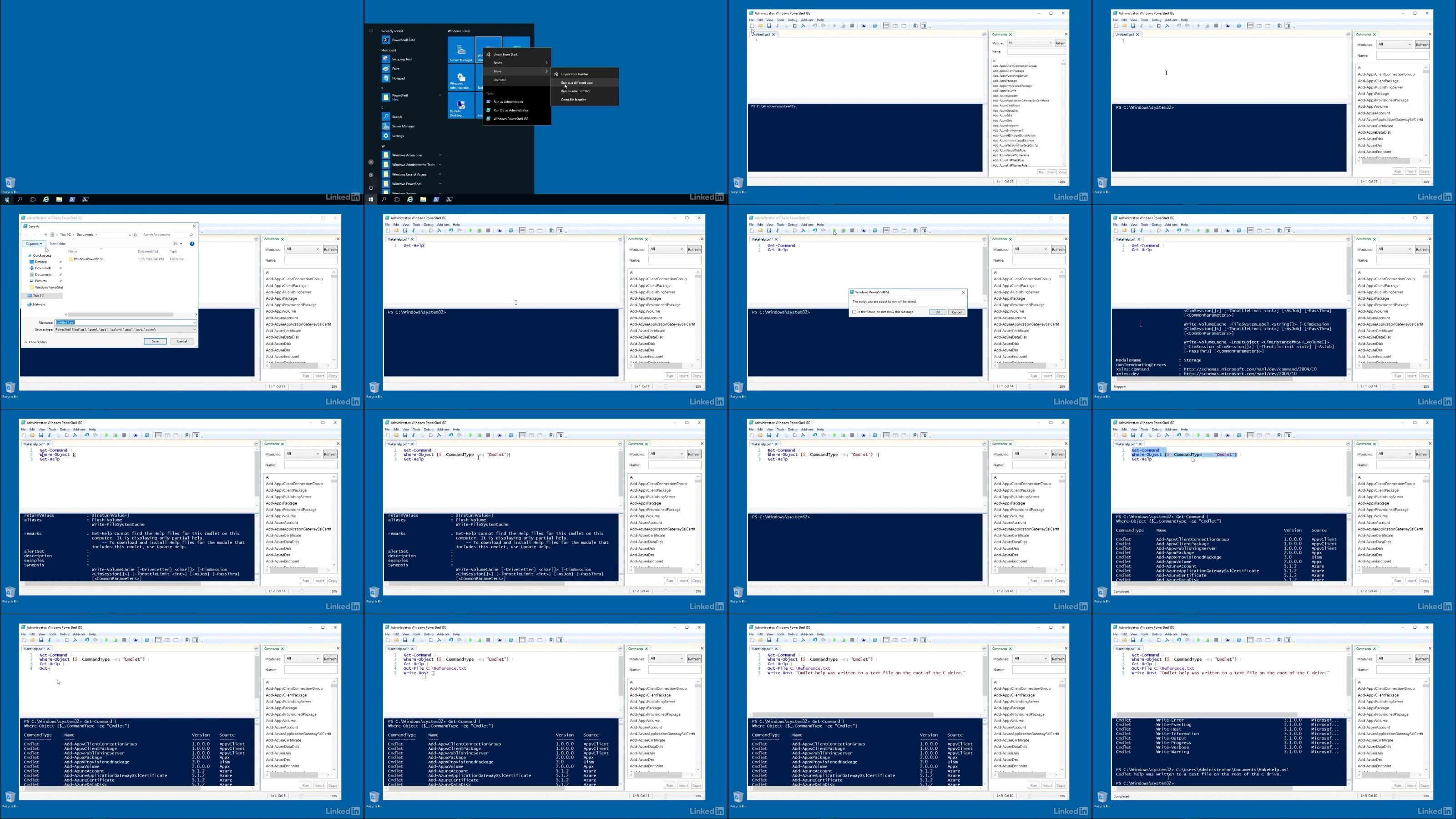Click the Server Manager tile in Start

tap(460, 51)
